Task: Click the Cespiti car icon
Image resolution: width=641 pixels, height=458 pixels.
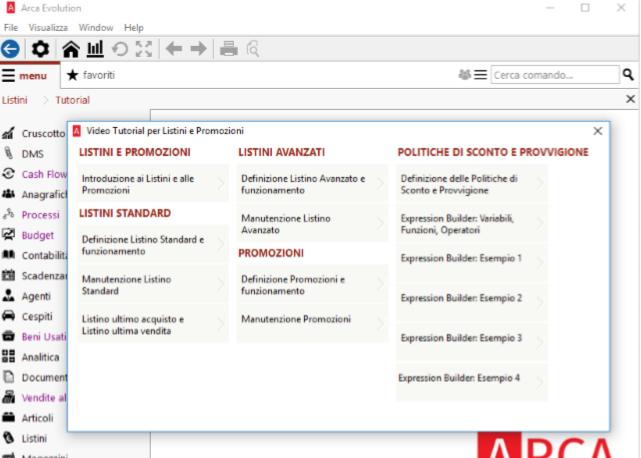Action: click(x=8, y=316)
